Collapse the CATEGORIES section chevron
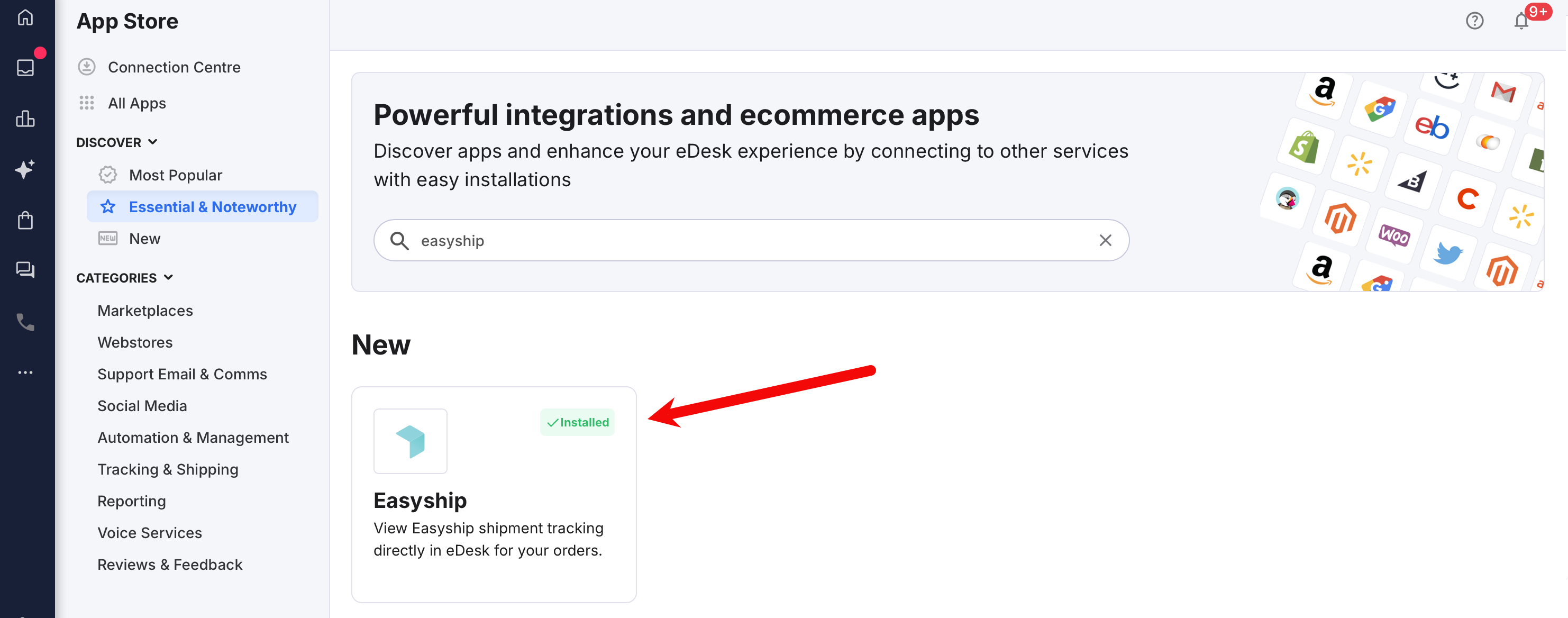Screen dimensions: 1568x618 [169, 278]
